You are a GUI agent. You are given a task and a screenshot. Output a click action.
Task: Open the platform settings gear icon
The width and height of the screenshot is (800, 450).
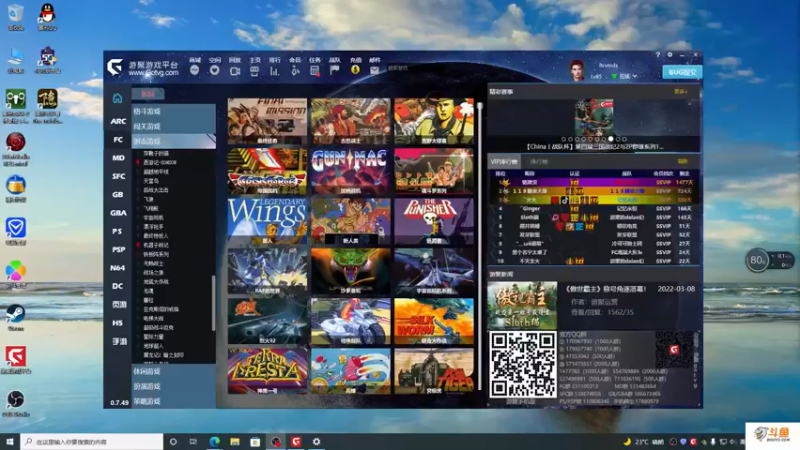[x=670, y=55]
